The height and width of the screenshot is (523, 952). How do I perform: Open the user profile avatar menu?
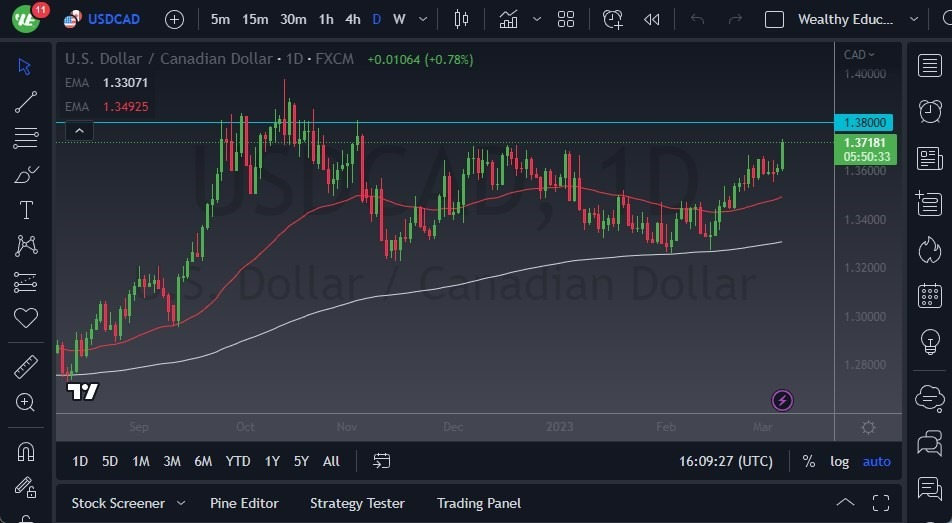point(26,18)
